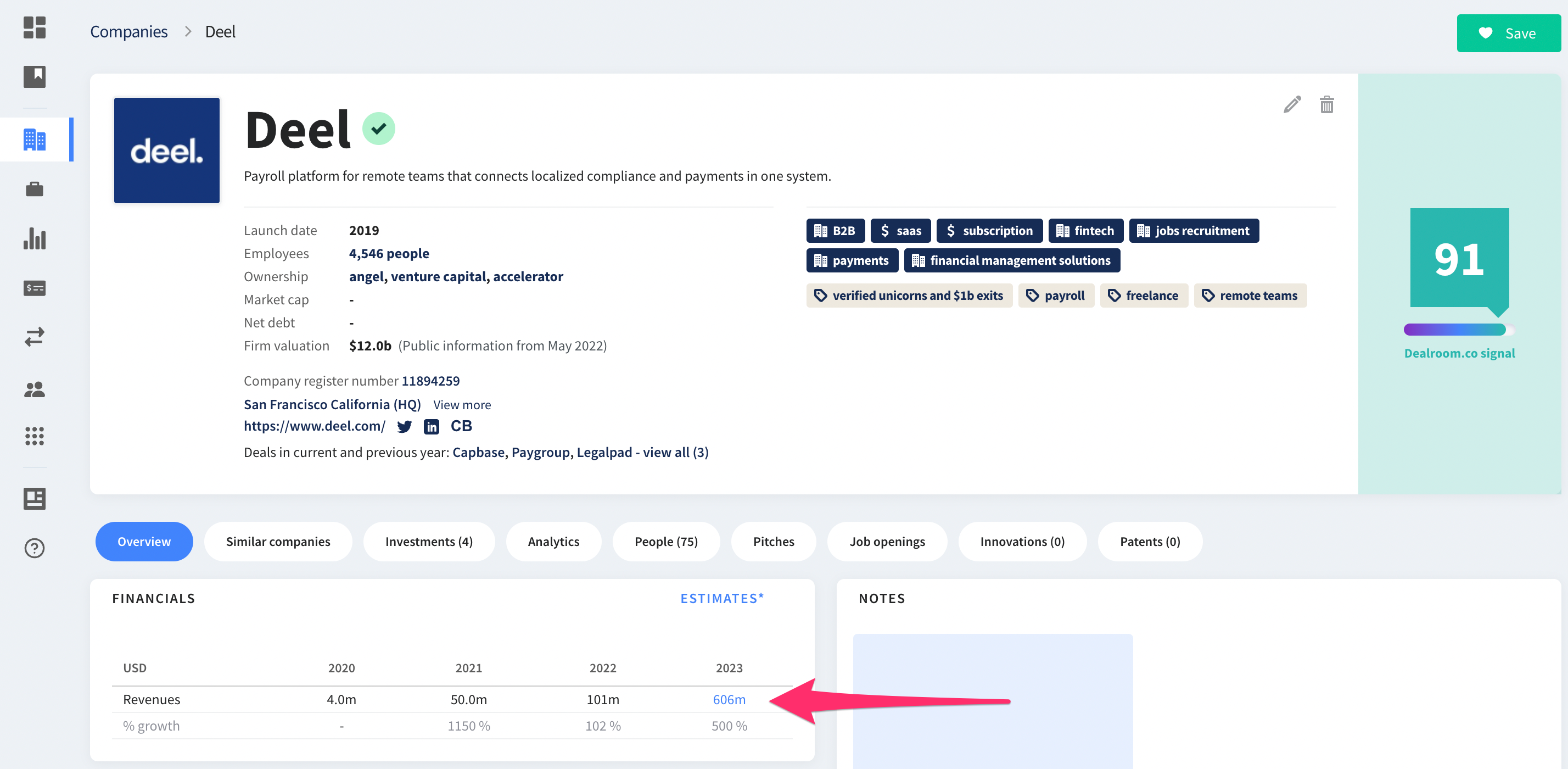Viewport: 1568px width, 769px height.
Task: Open the https://www.deel.com/ link
Action: click(x=314, y=426)
